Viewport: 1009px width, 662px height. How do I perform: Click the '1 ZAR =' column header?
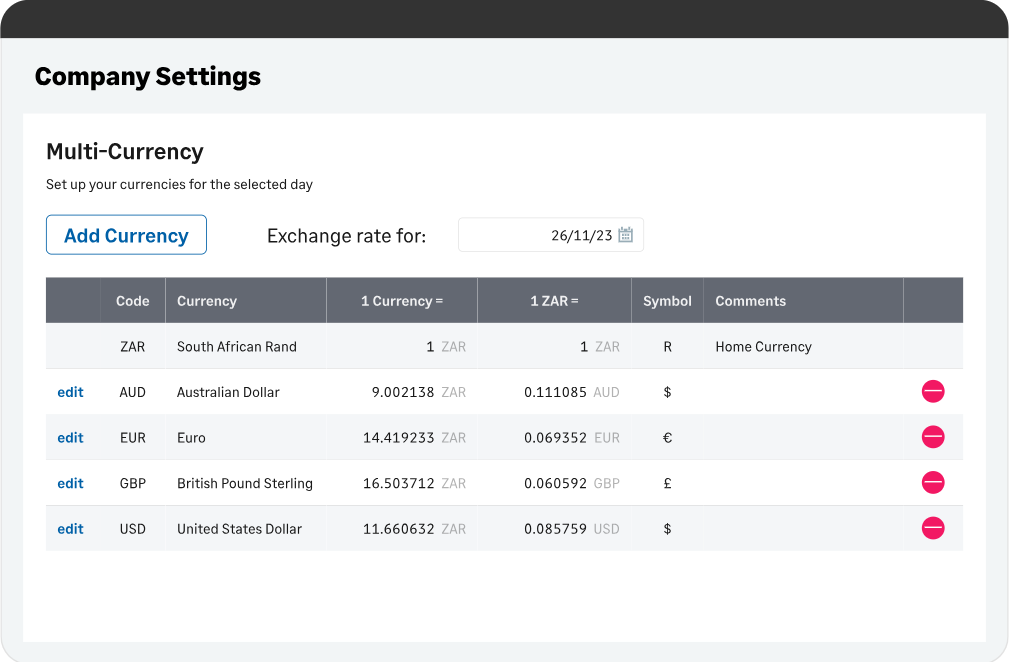pos(554,300)
